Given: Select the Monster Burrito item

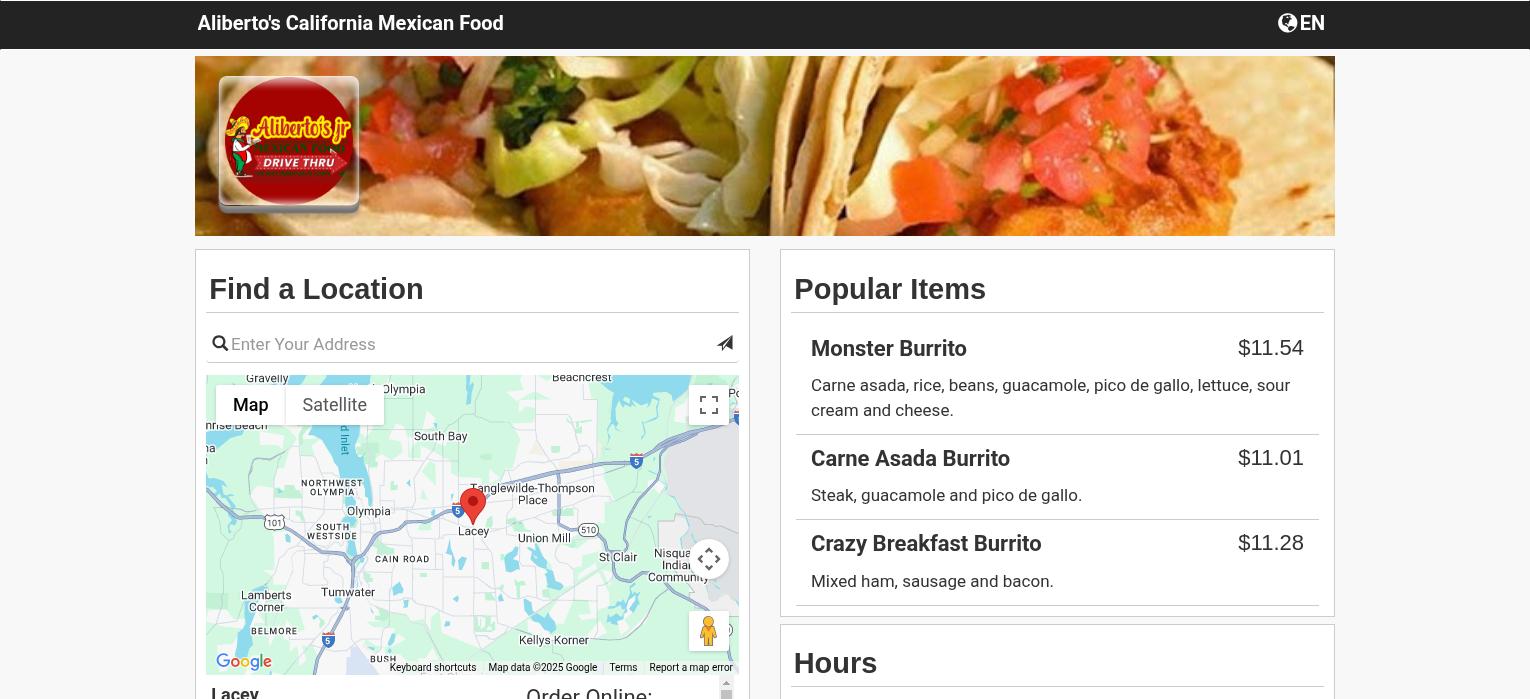Looking at the screenshot, I should [1057, 378].
